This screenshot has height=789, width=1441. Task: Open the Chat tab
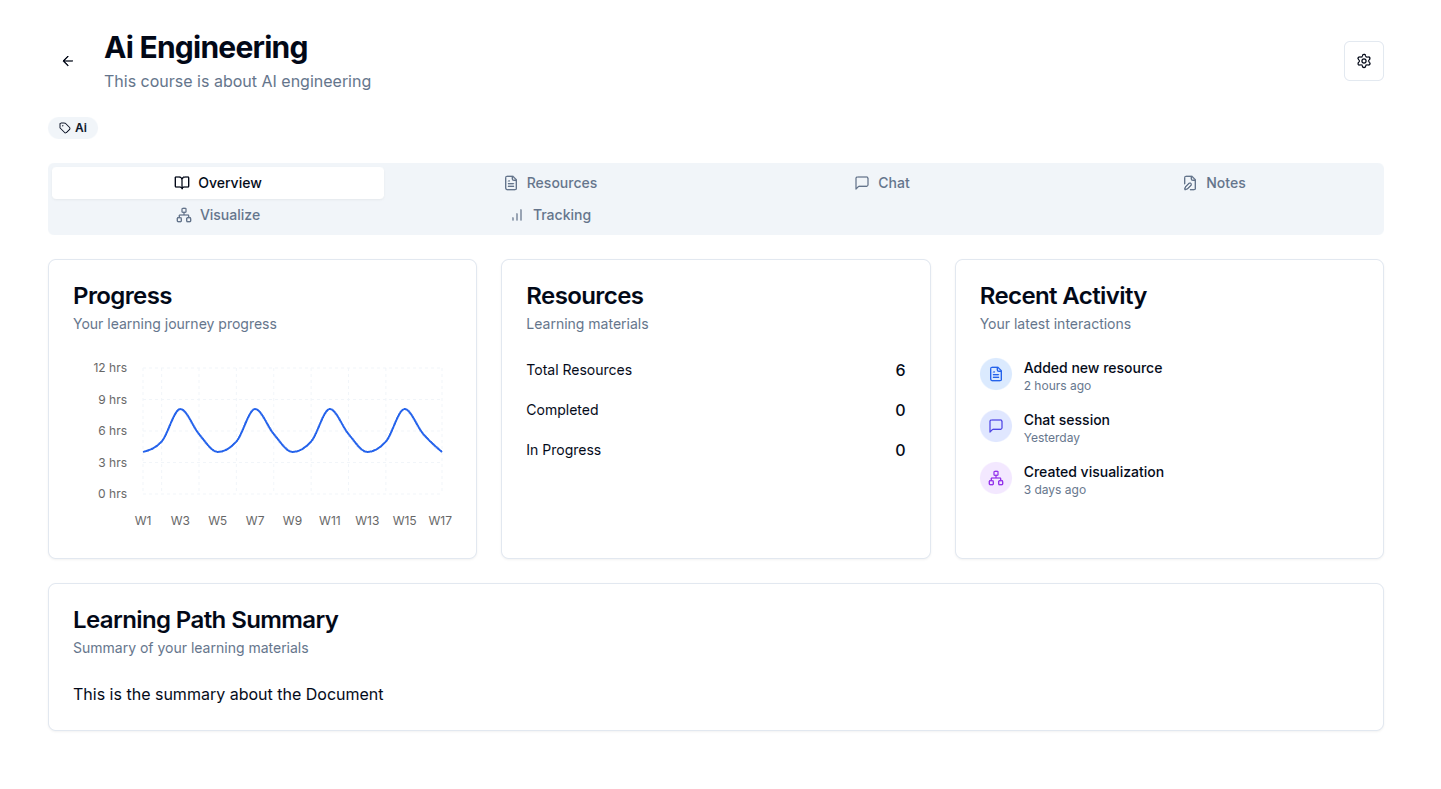[x=882, y=183]
